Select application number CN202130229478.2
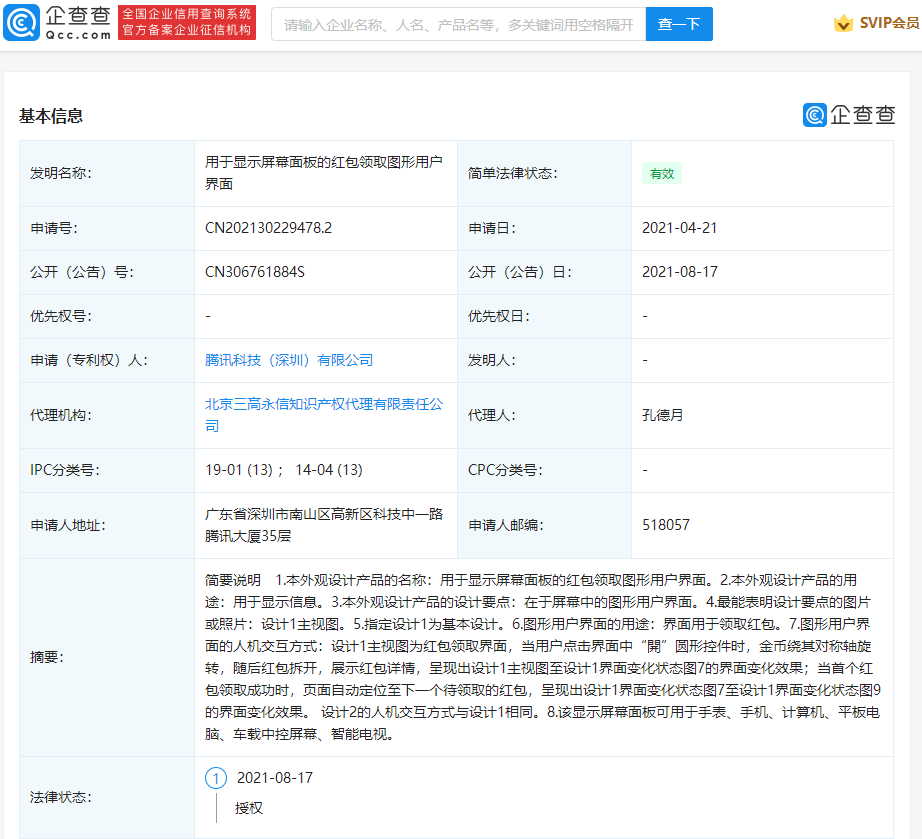Screen dimensions: 922x839 click(268, 228)
